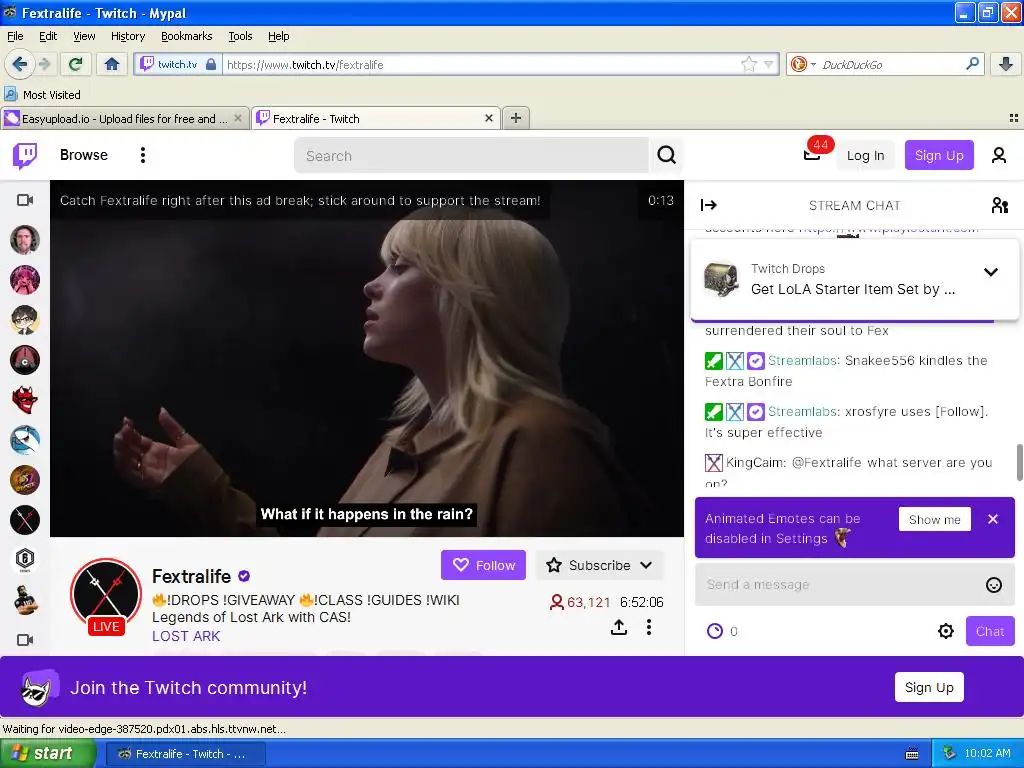Viewport: 1024px width, 768px height.
Task: Click the search magnifier button
Action: point(666,155)
